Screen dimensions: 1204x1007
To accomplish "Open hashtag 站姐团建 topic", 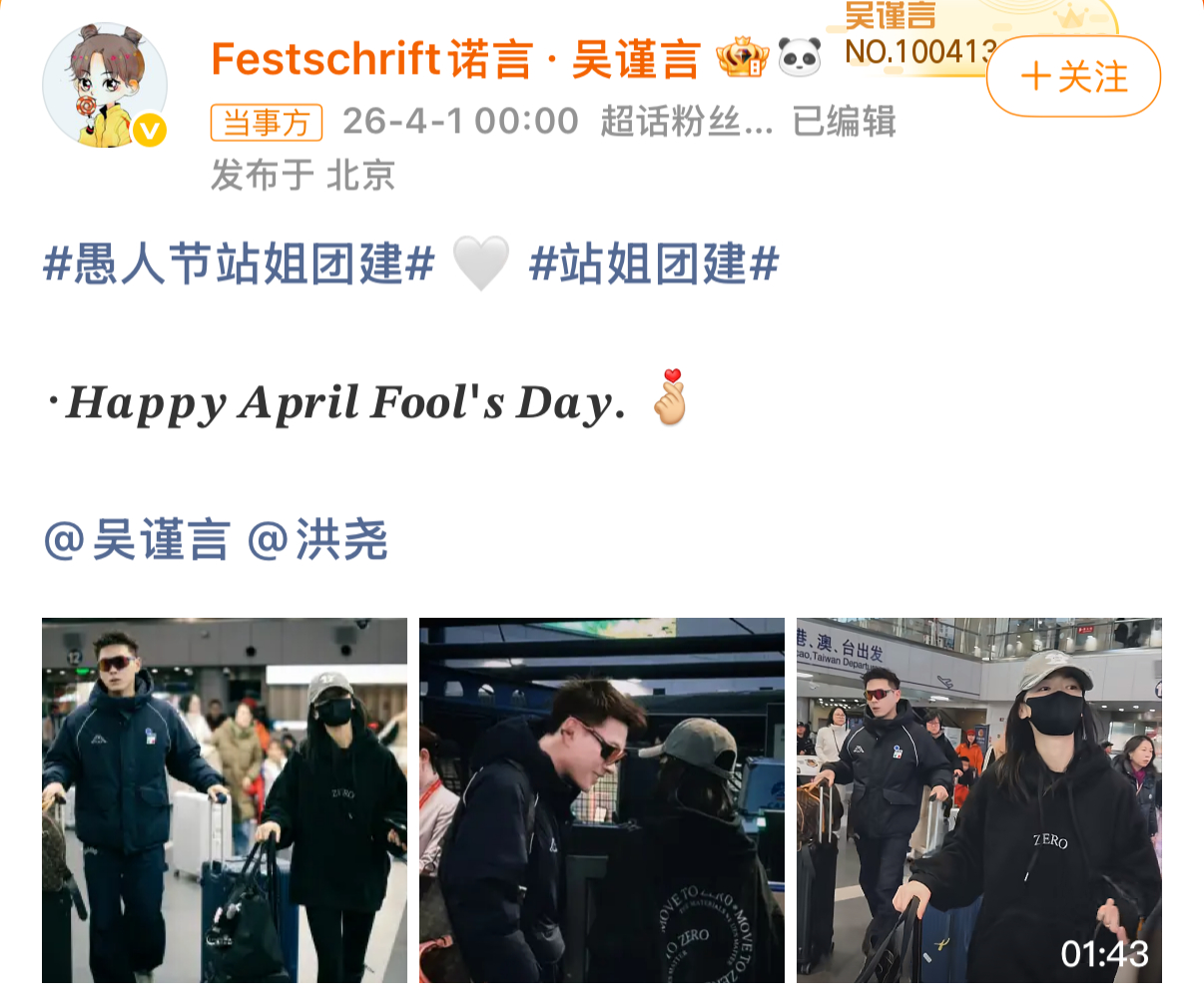I will pyautogui.click(x=654, y=264).
